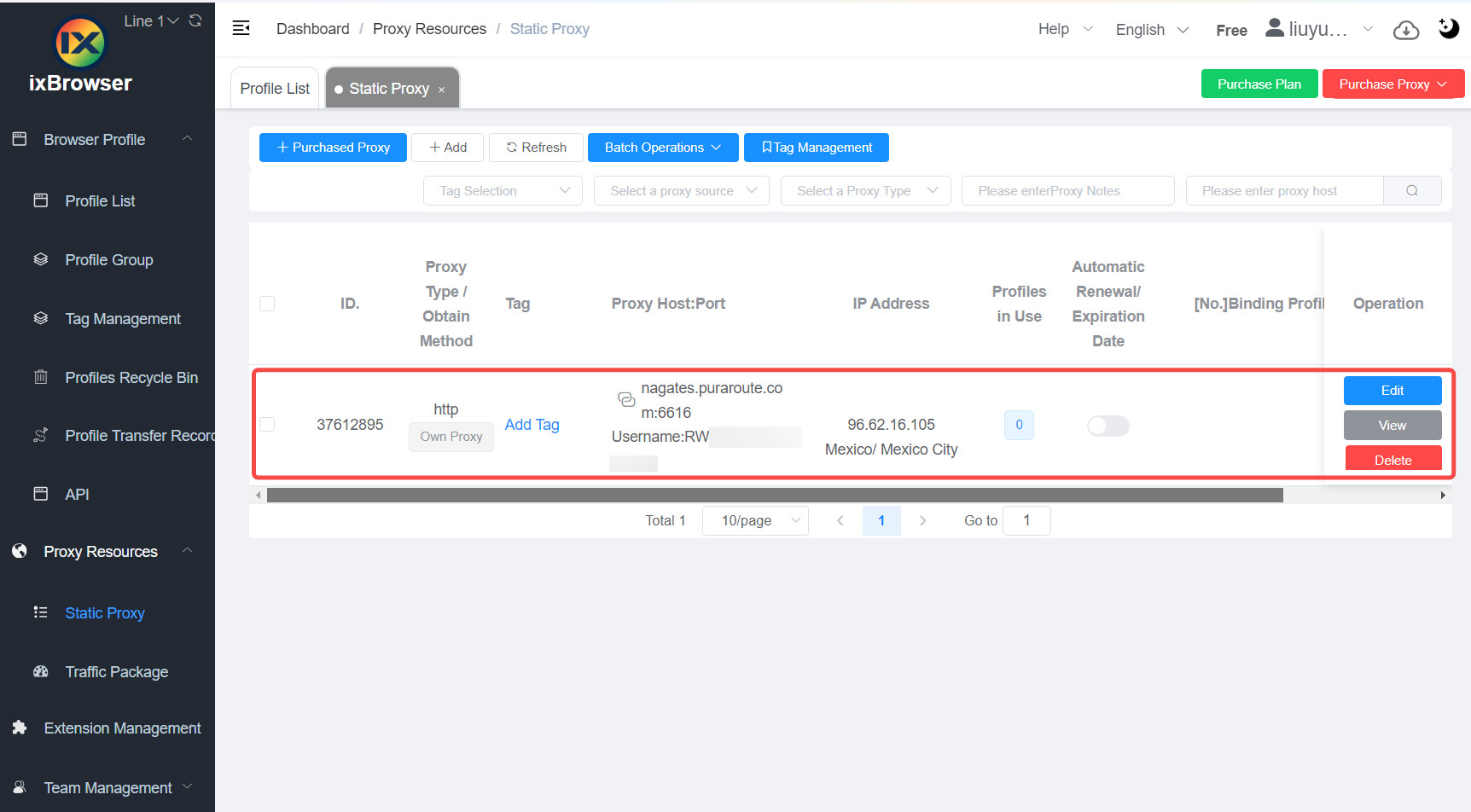The image size is (1471, 812).
Task: Click the Proxy Resources globe icon
Action: pyautogui.click(x=20, y=551)
